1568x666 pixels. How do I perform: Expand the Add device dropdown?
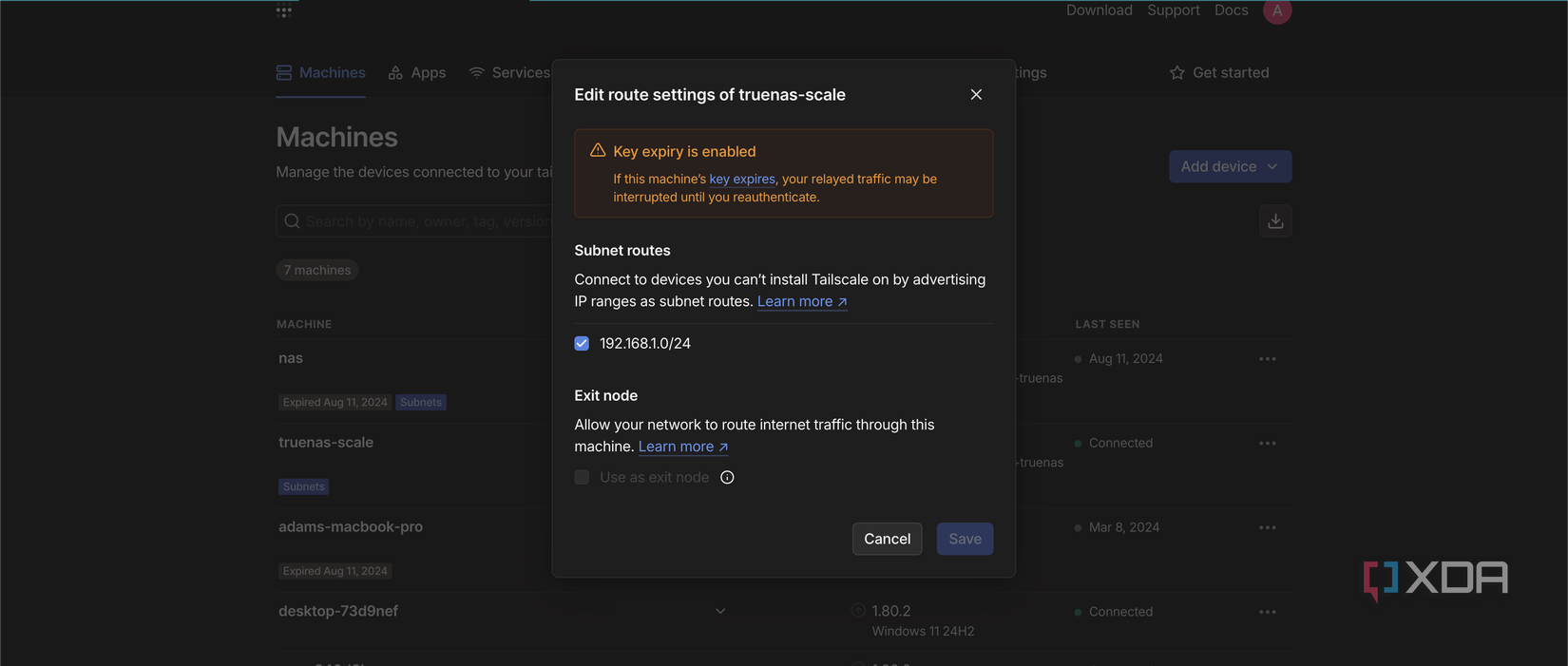coord(1230,166)
